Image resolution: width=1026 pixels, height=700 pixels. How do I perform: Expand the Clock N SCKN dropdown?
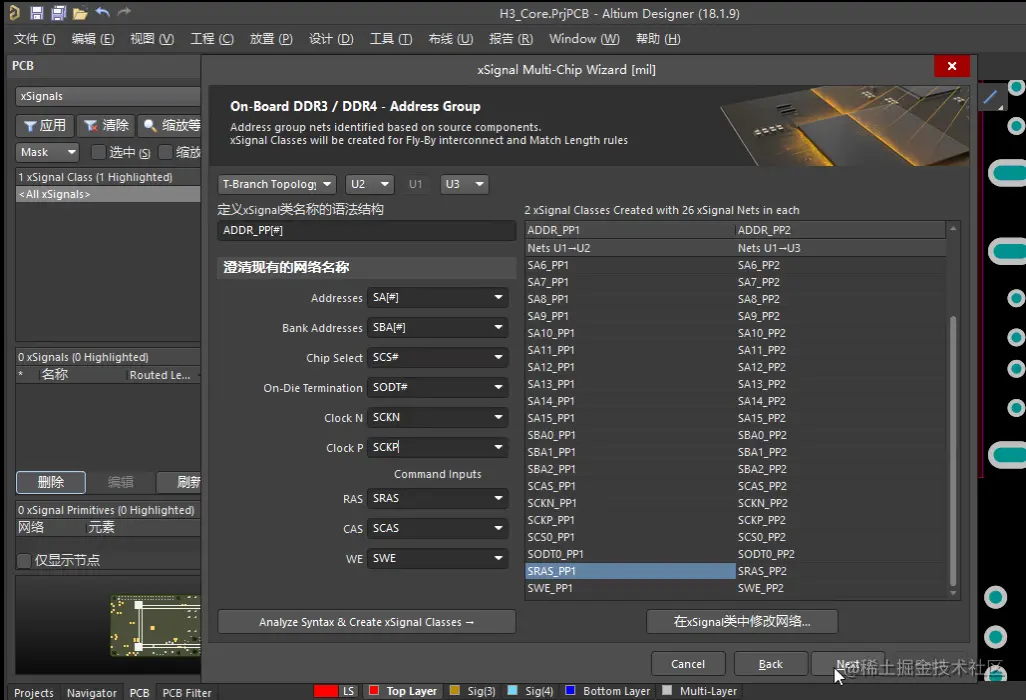pyautogui.click(x=498, y=417)
